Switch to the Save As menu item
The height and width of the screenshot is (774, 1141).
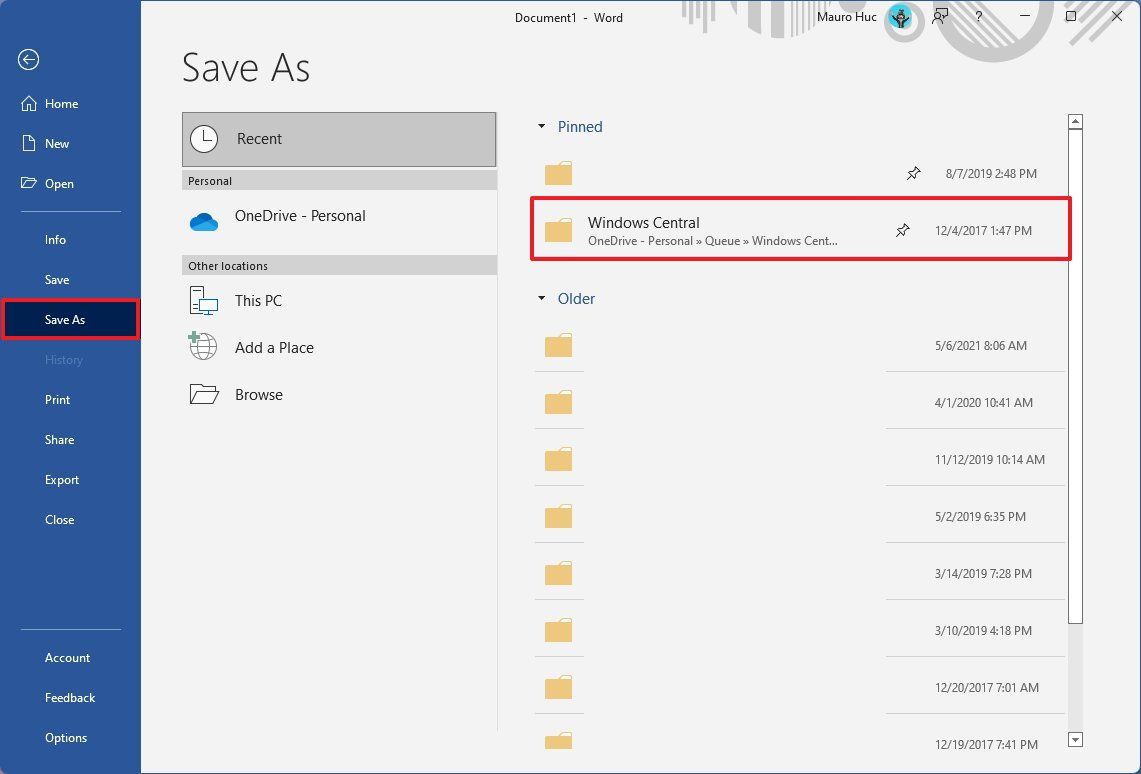click(x=65, y=319)
